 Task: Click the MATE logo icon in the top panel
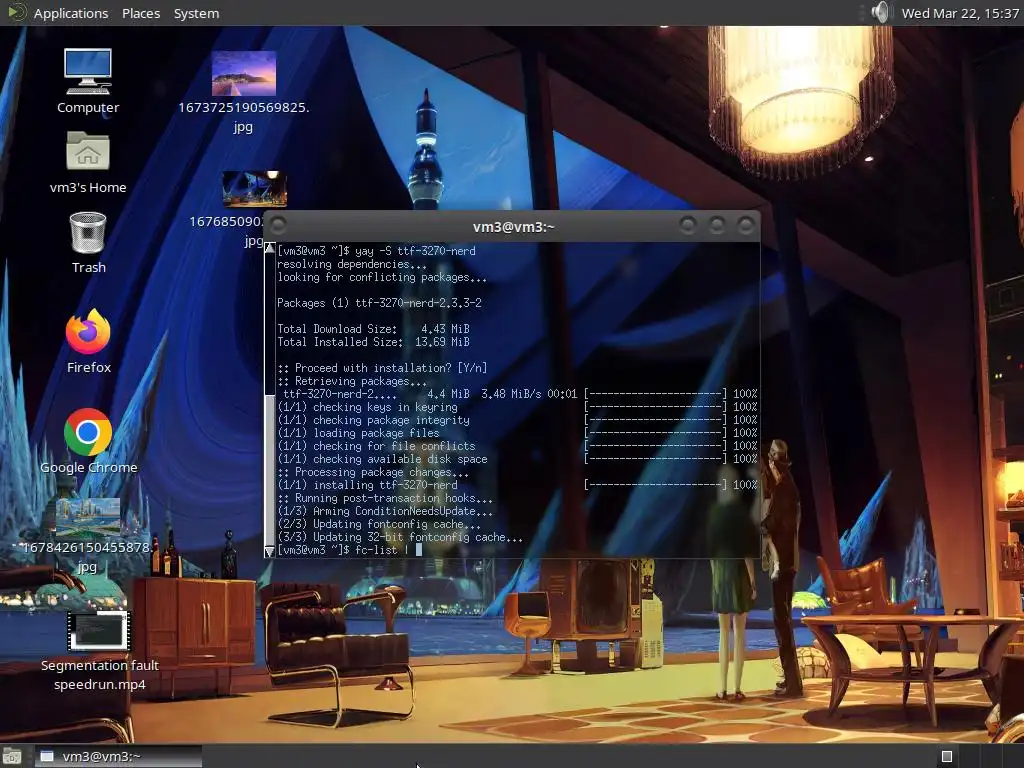tap(16, 12)
